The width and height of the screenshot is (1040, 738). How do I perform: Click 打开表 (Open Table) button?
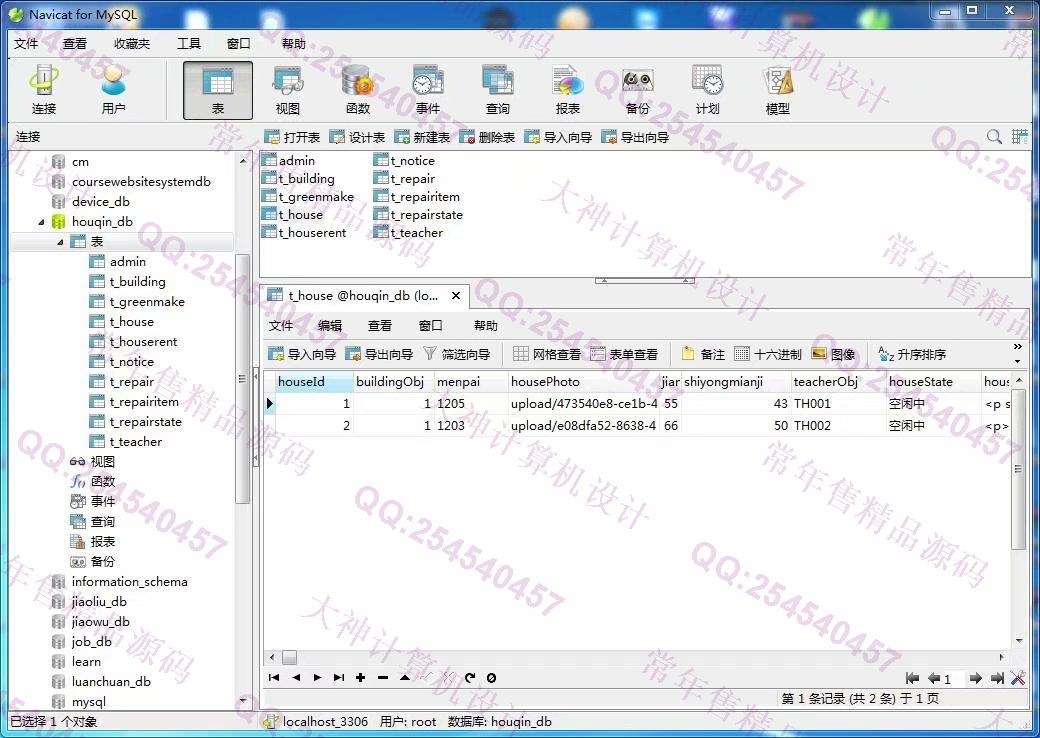tap(292, 137)
